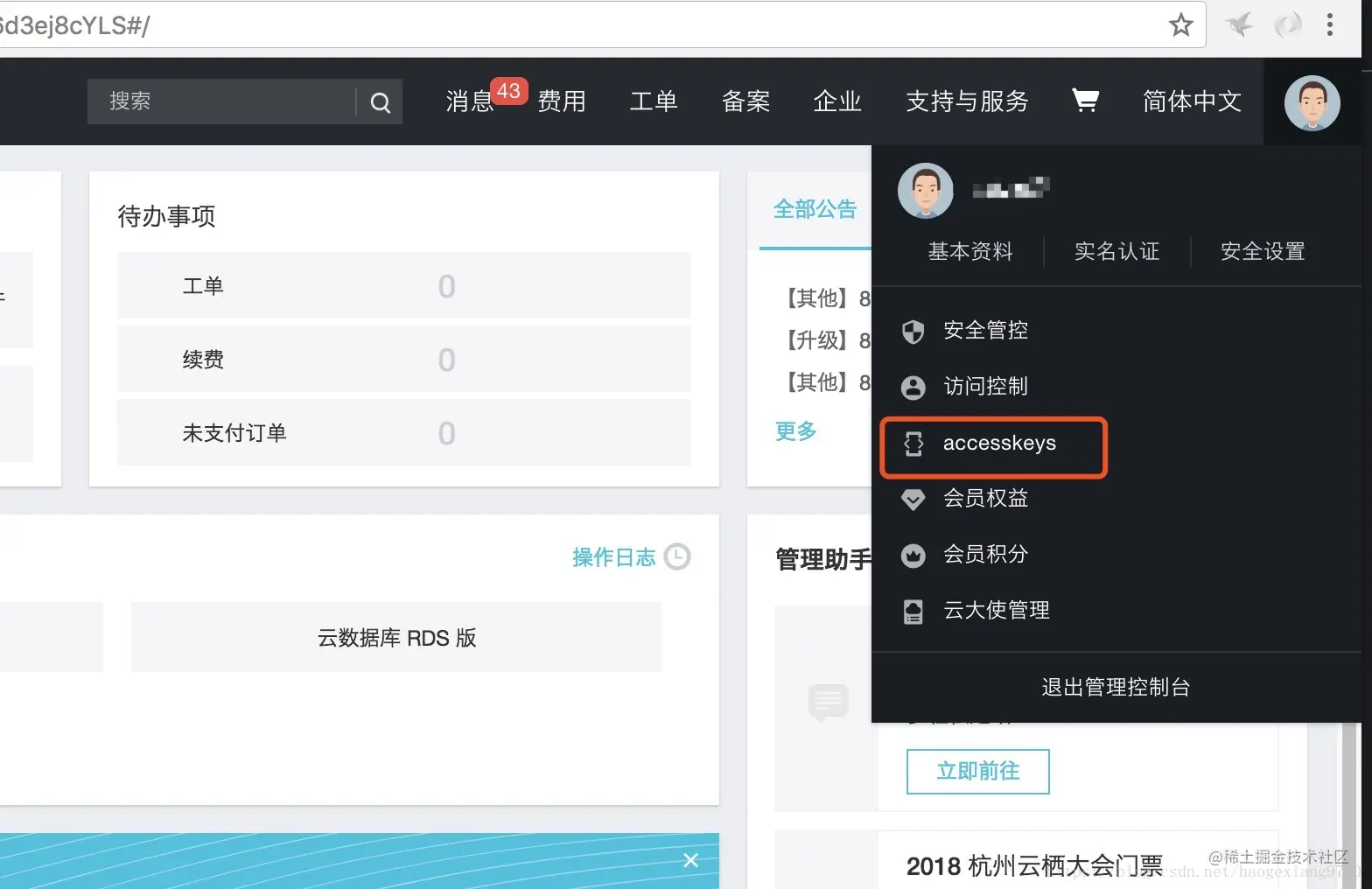Select 访问控制 from account menu
Viewport: 1372px width, 889px height.
coord(984,387)
